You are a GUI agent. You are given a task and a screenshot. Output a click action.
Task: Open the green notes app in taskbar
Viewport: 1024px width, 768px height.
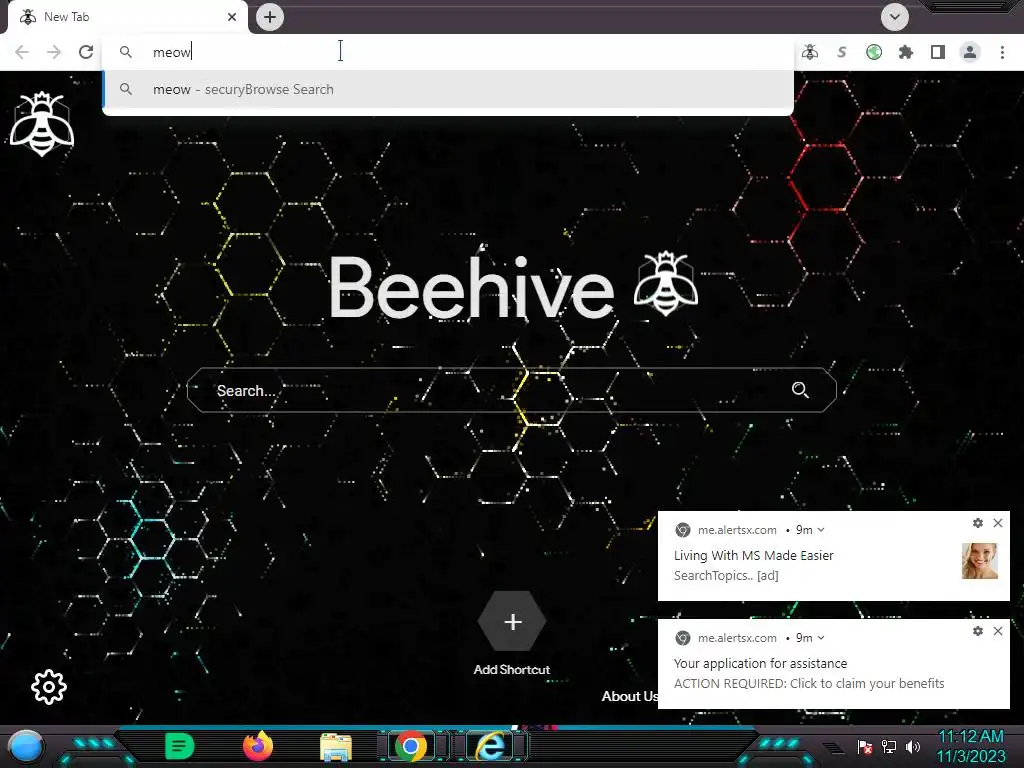click(x=179, y=746)
